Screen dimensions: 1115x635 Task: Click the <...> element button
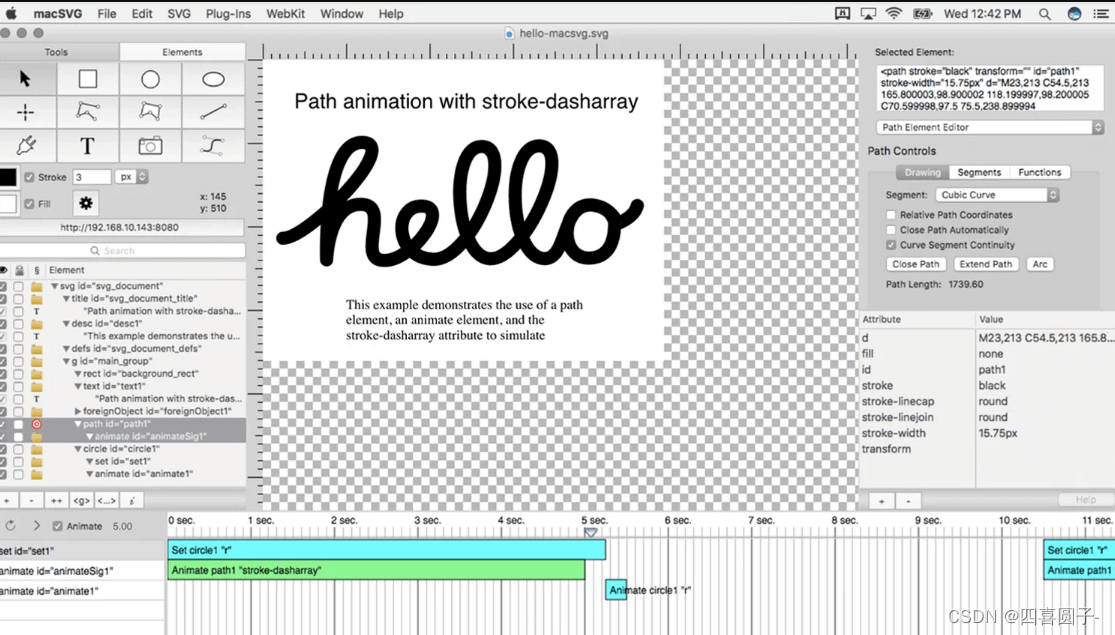[x=107, y=501]
